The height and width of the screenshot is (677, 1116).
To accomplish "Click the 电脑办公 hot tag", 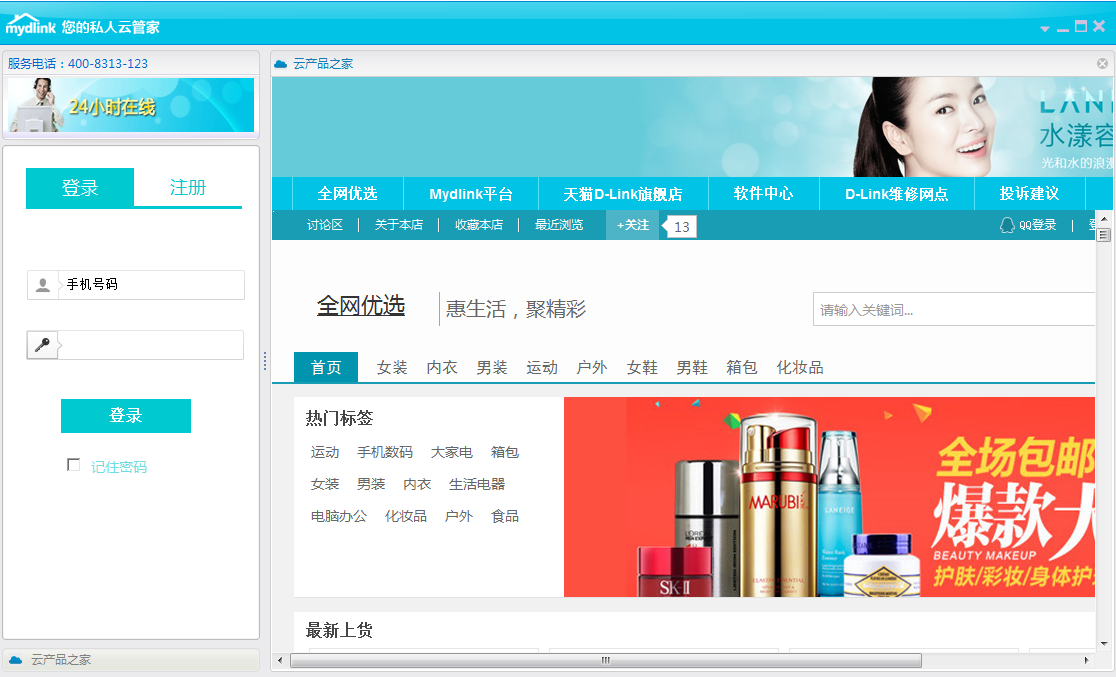I will (x=339, y=516).
